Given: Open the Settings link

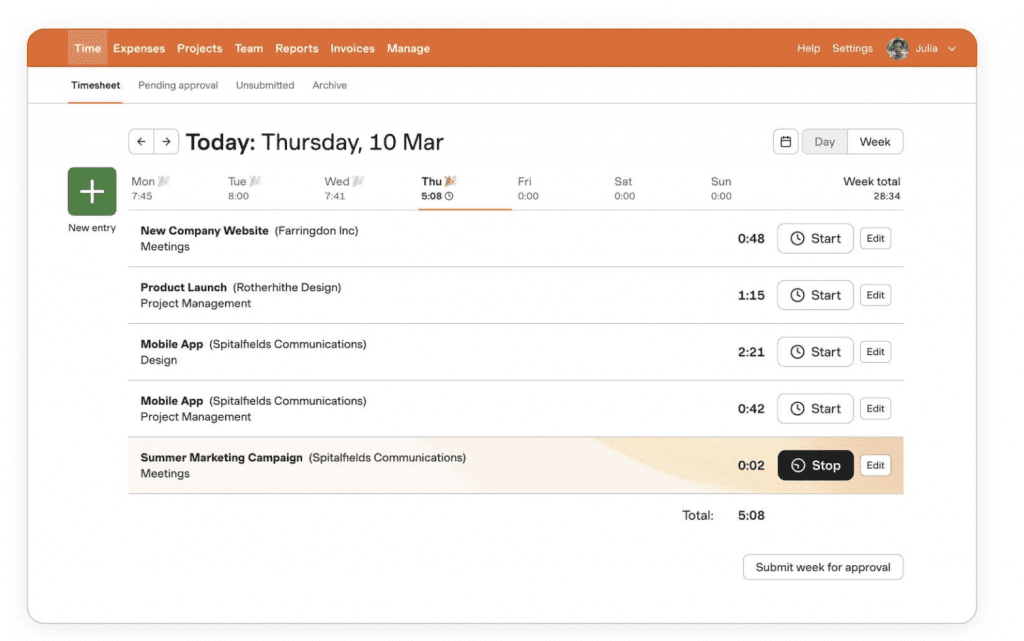Looking at the screenshot, I should (852, 49).
